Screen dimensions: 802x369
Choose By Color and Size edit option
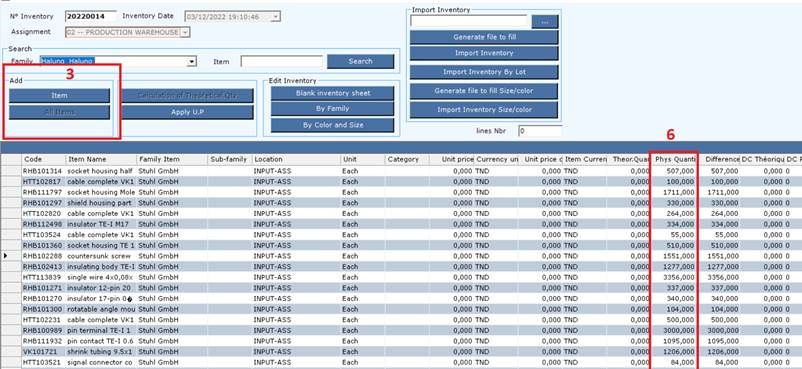pos(332,125)
